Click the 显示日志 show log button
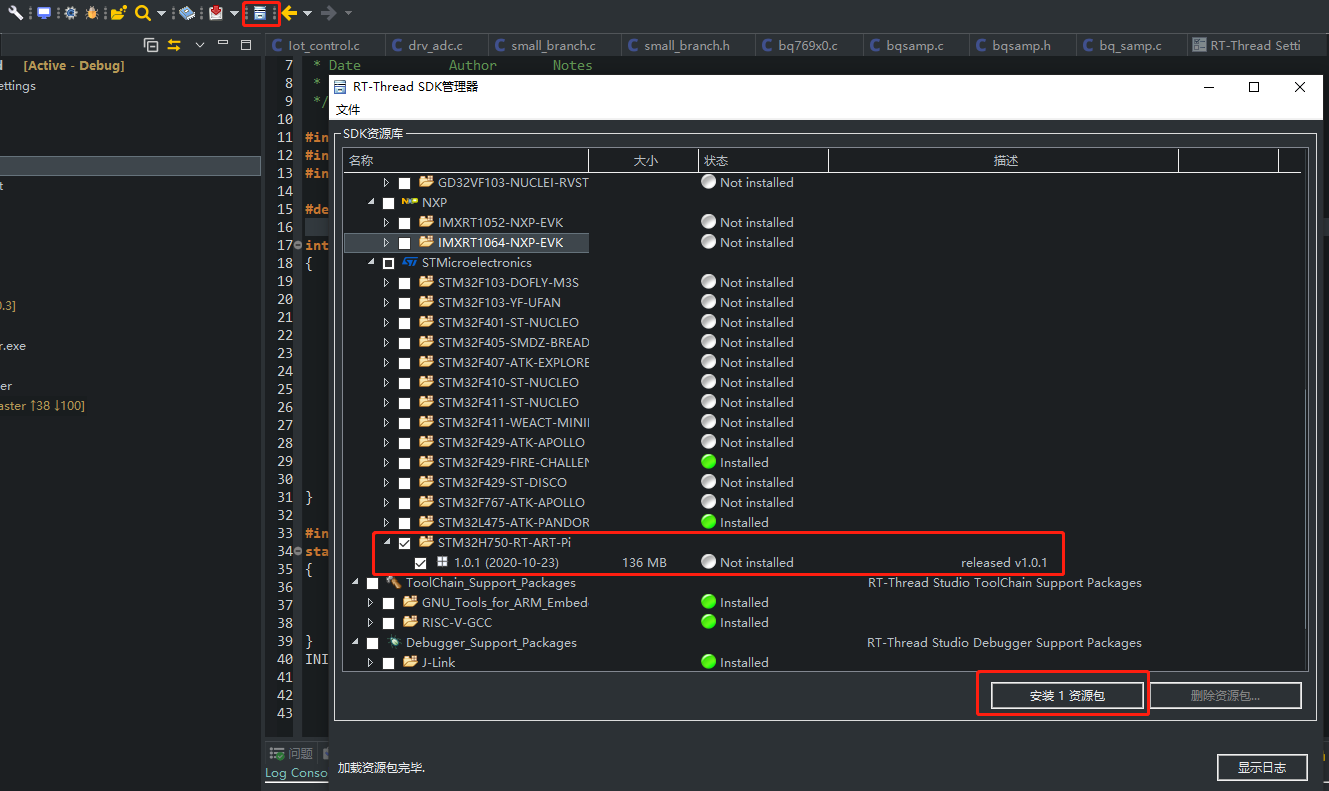Image resolution: width=1329 pixels, height=791 pixels. coord(1262,767)
